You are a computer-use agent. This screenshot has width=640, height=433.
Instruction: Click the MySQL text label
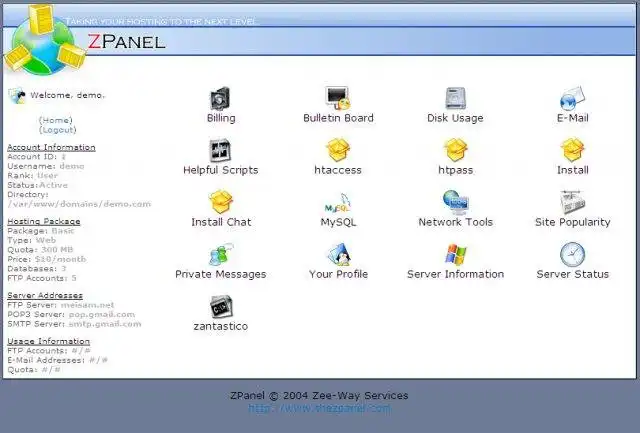(x=338, y=222)
